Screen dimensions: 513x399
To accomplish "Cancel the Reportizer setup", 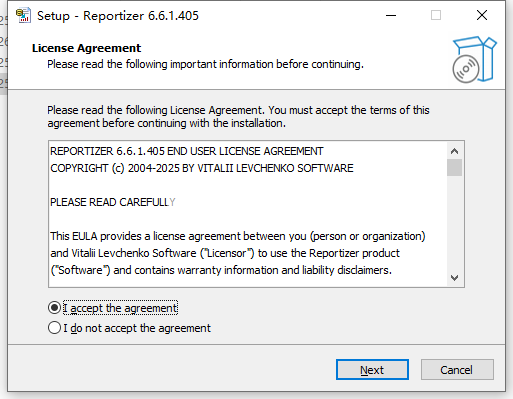I will pos(457,370).
